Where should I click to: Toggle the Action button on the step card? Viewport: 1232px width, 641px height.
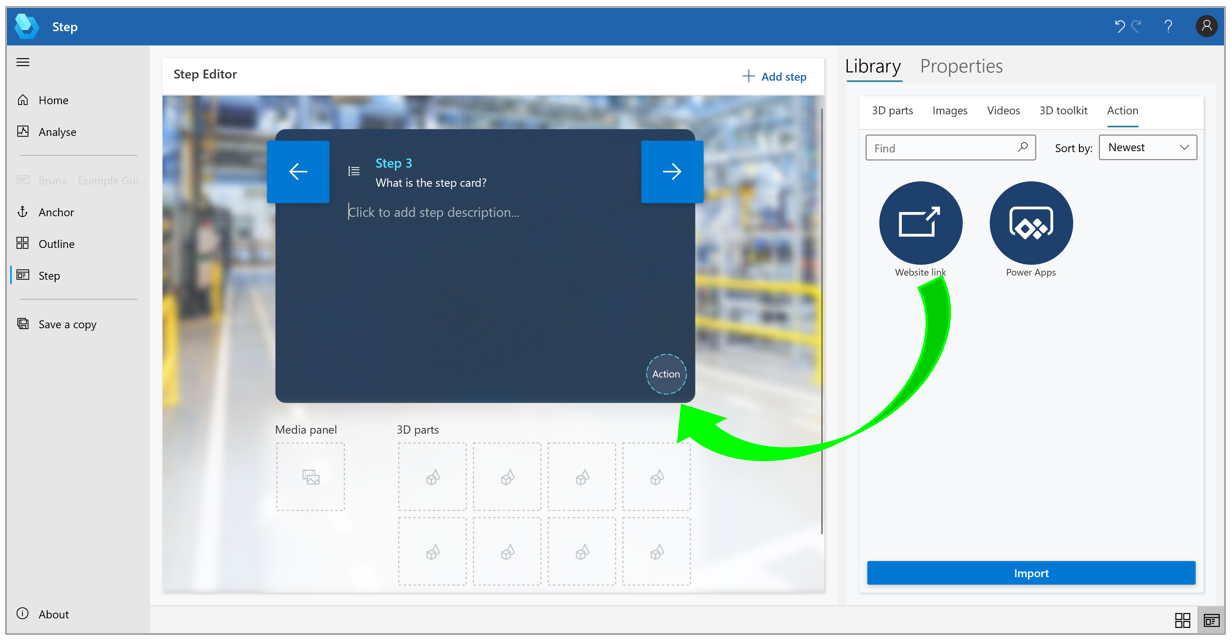[x=666, y=374]
